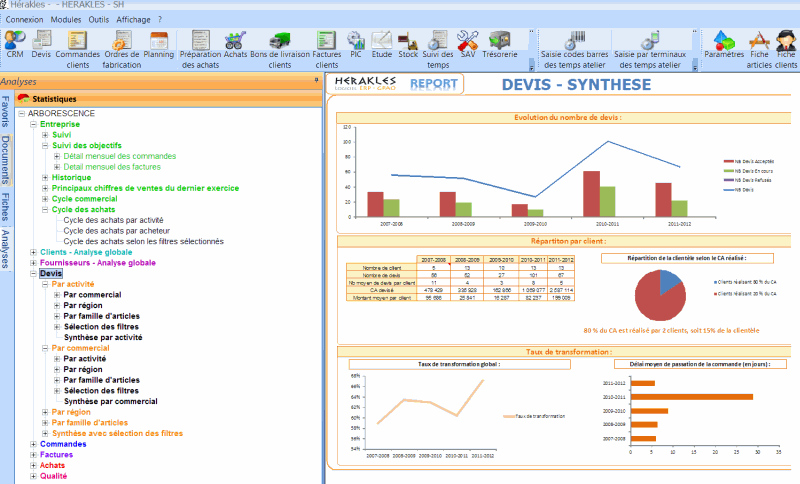Screen dimensions: 800x484
Task: Switch to the Fiches side tab
Action: (x=6, y=207)
